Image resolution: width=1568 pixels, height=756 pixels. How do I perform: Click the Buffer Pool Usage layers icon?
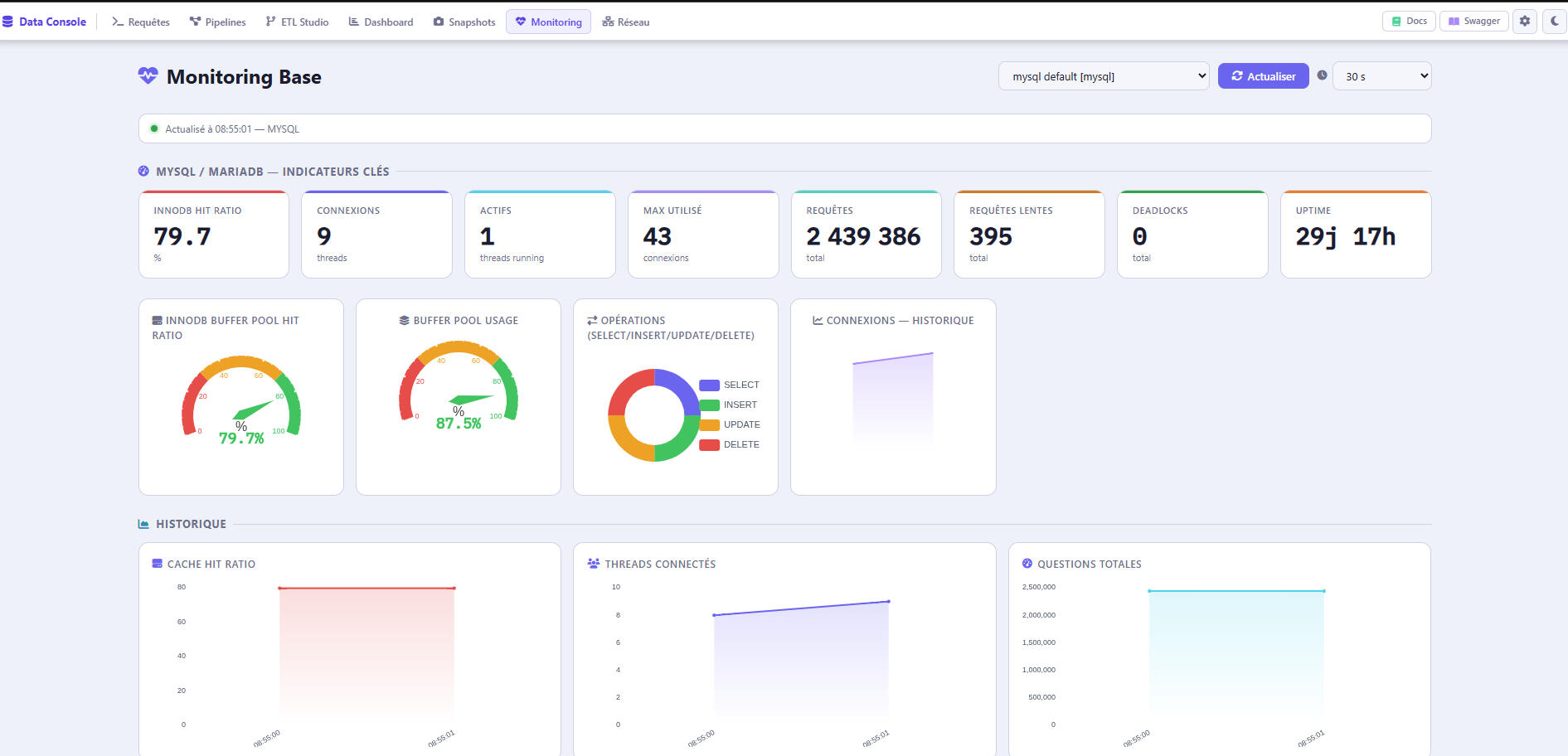(404, 320)
